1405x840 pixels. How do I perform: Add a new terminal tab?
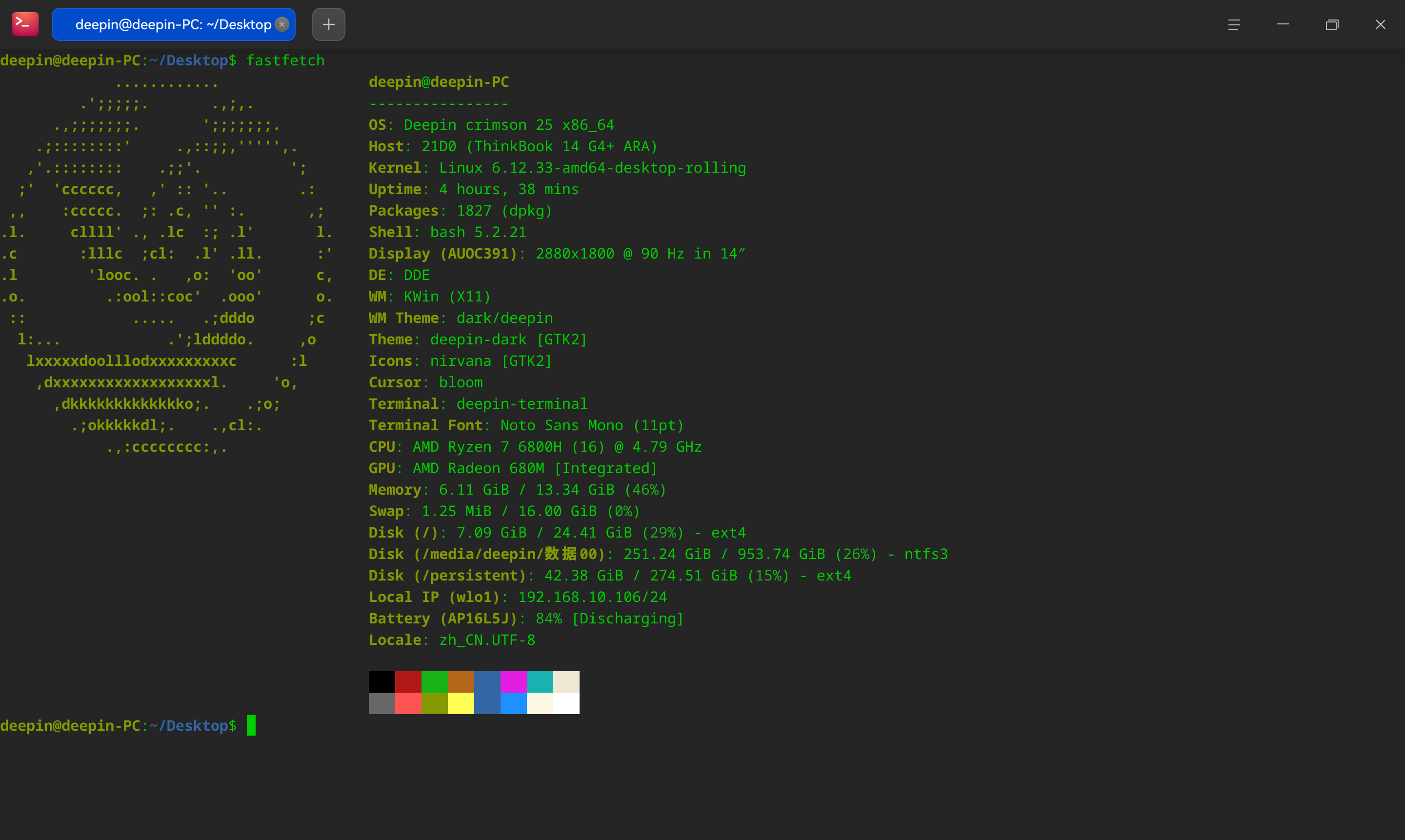pos(329,24)
